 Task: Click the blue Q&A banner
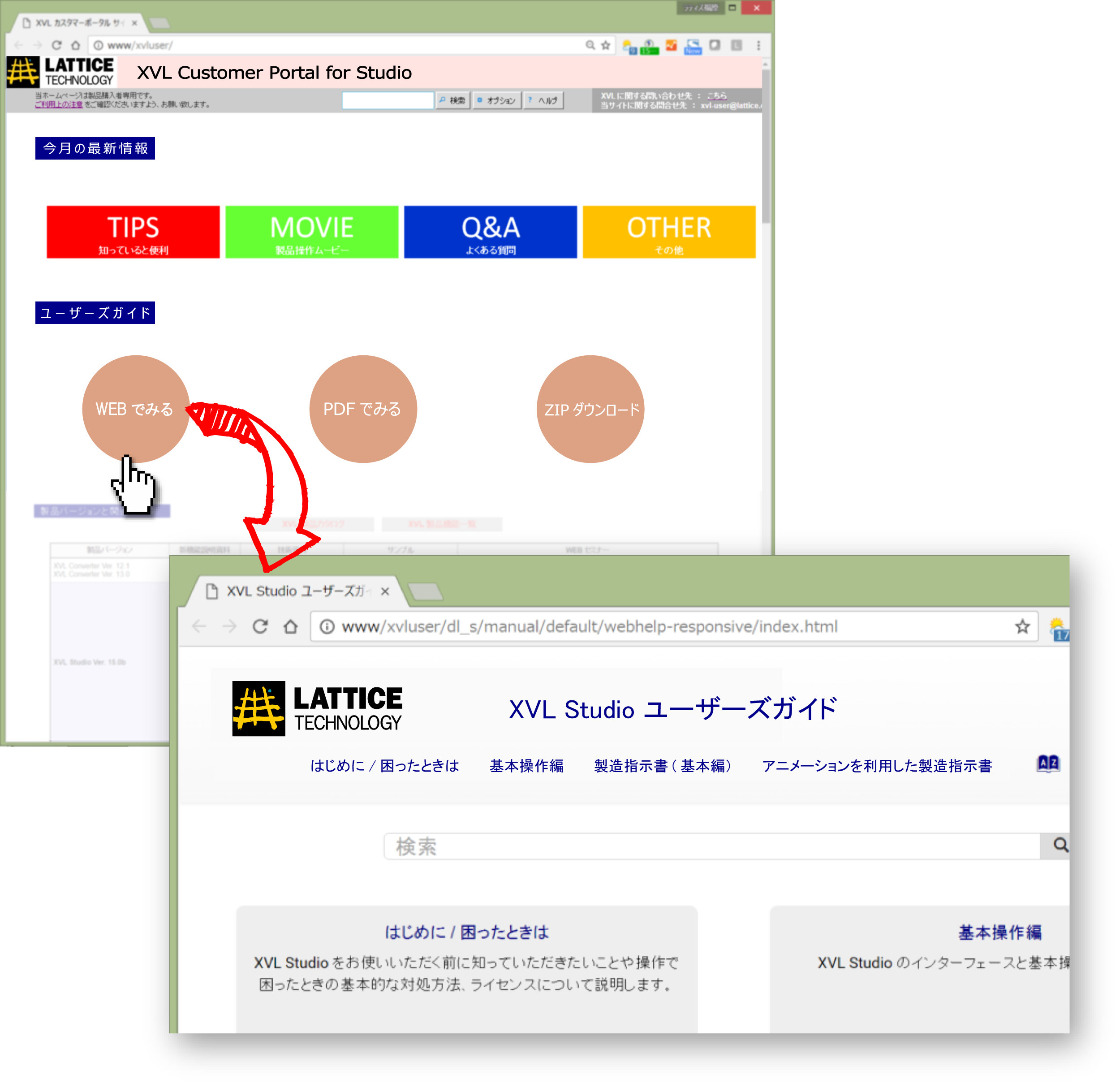coord(490,232)
